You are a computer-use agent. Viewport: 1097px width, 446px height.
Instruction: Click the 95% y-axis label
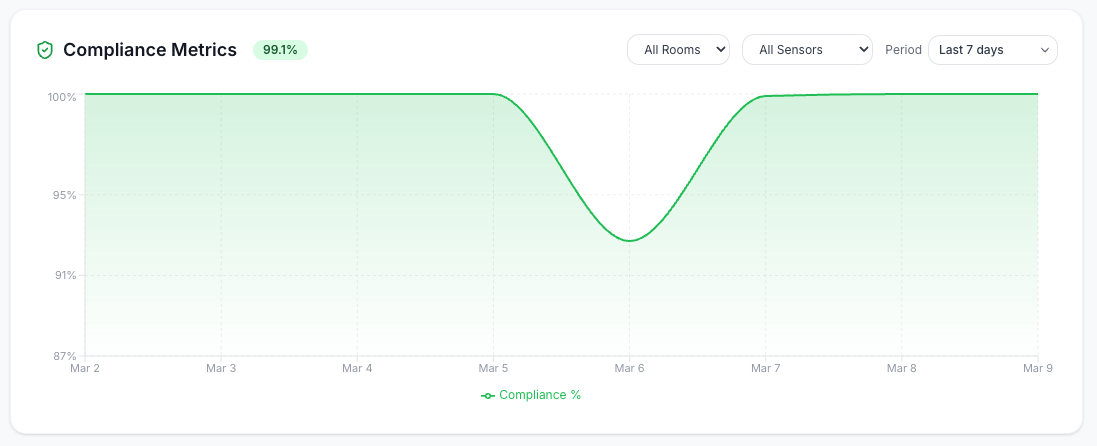pos(64,195)
